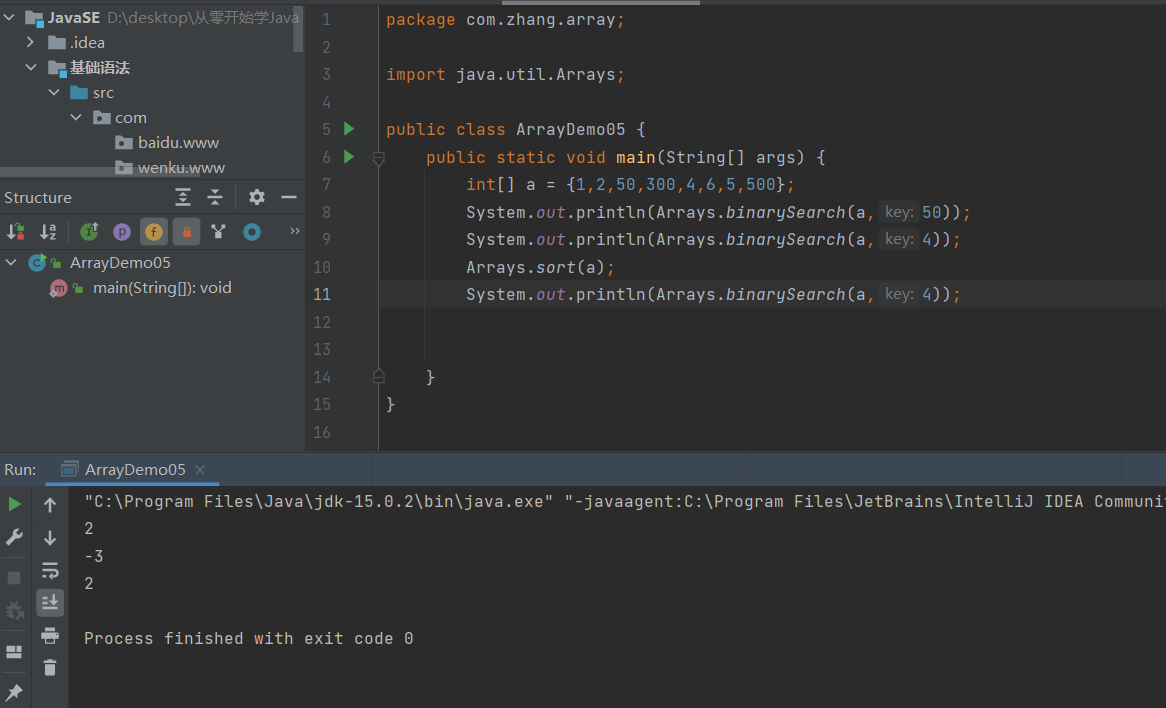Click the fold end marker on line 14
1166x708 pixels.
click(379, 376)
